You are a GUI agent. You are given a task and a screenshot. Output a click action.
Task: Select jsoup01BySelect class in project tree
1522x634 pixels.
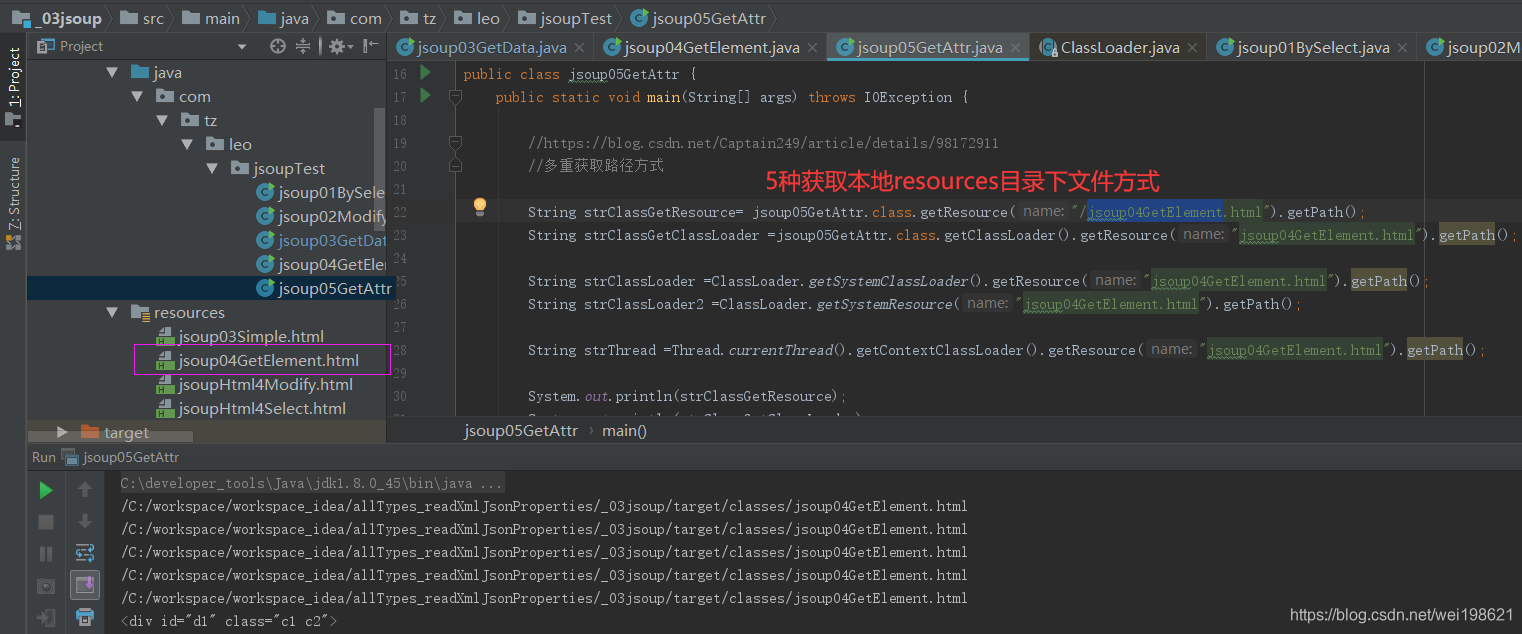(320, 192)
